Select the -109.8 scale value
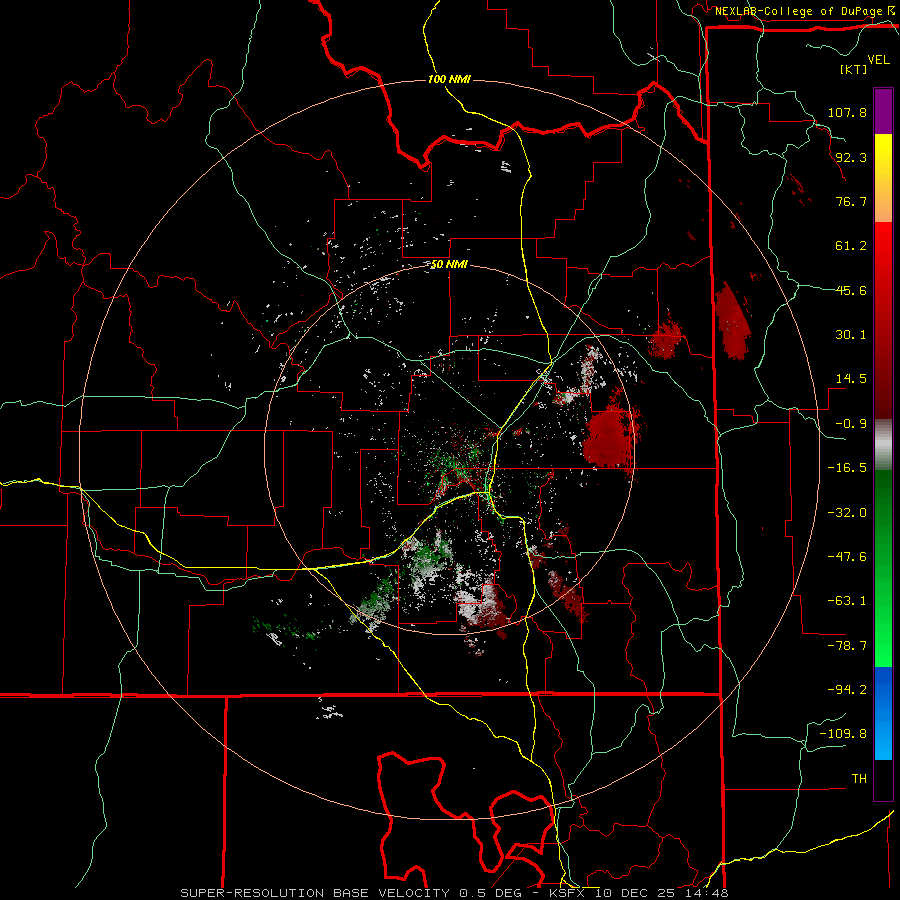The height and width of the screenshot is (900, 900). point(843,734)
